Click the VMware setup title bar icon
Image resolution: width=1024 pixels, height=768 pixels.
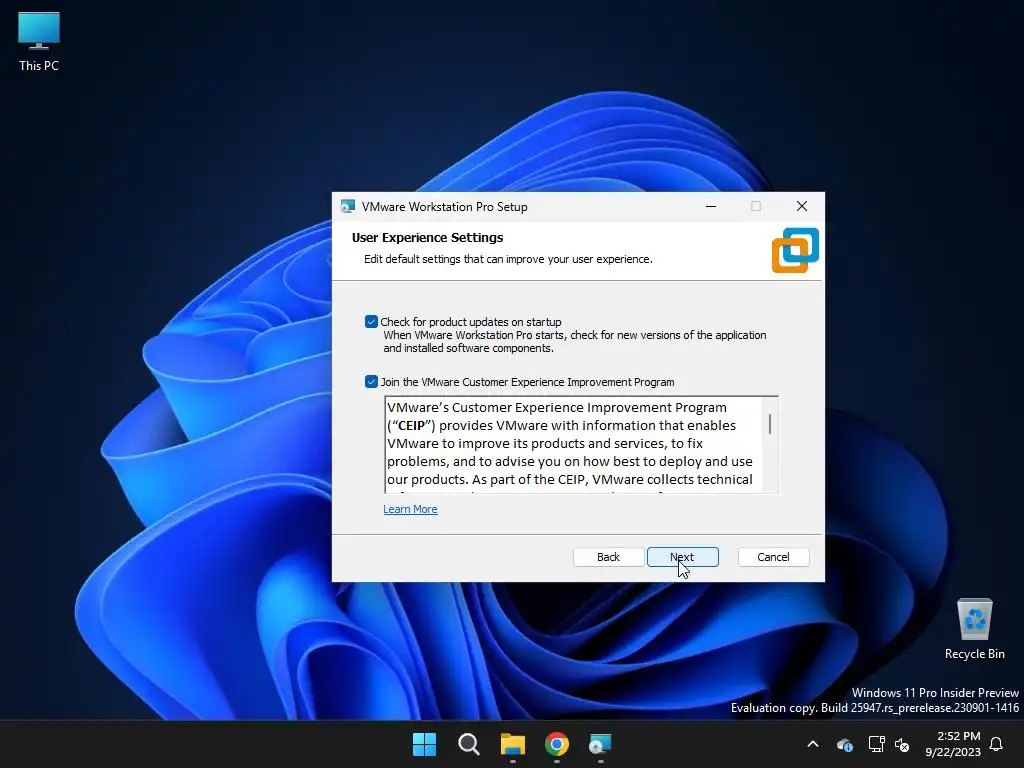pyautogui.click(x=348, y=206)
